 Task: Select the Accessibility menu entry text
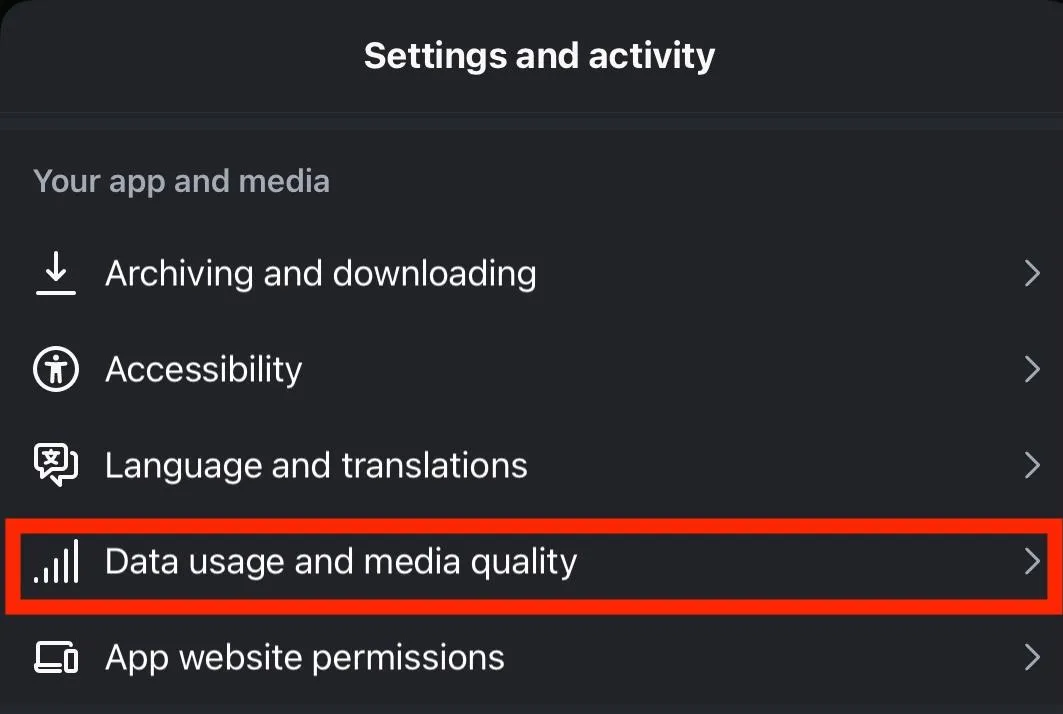point(203,369)
